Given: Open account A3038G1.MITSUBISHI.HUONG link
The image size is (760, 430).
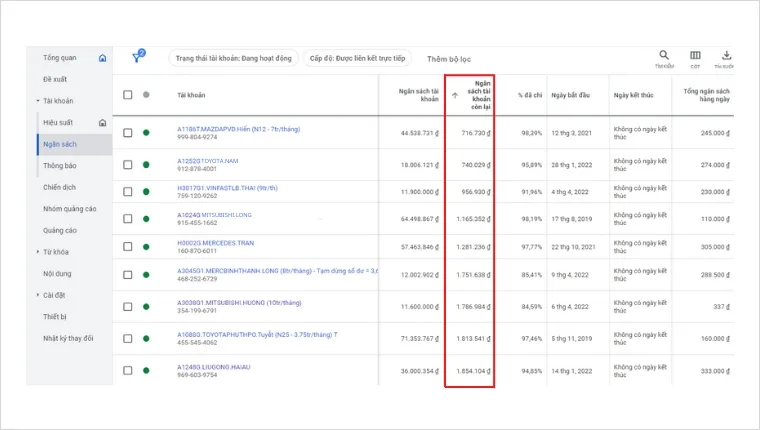Looking at the screenshot, I should pyautogui.click(x=239, y=303).
